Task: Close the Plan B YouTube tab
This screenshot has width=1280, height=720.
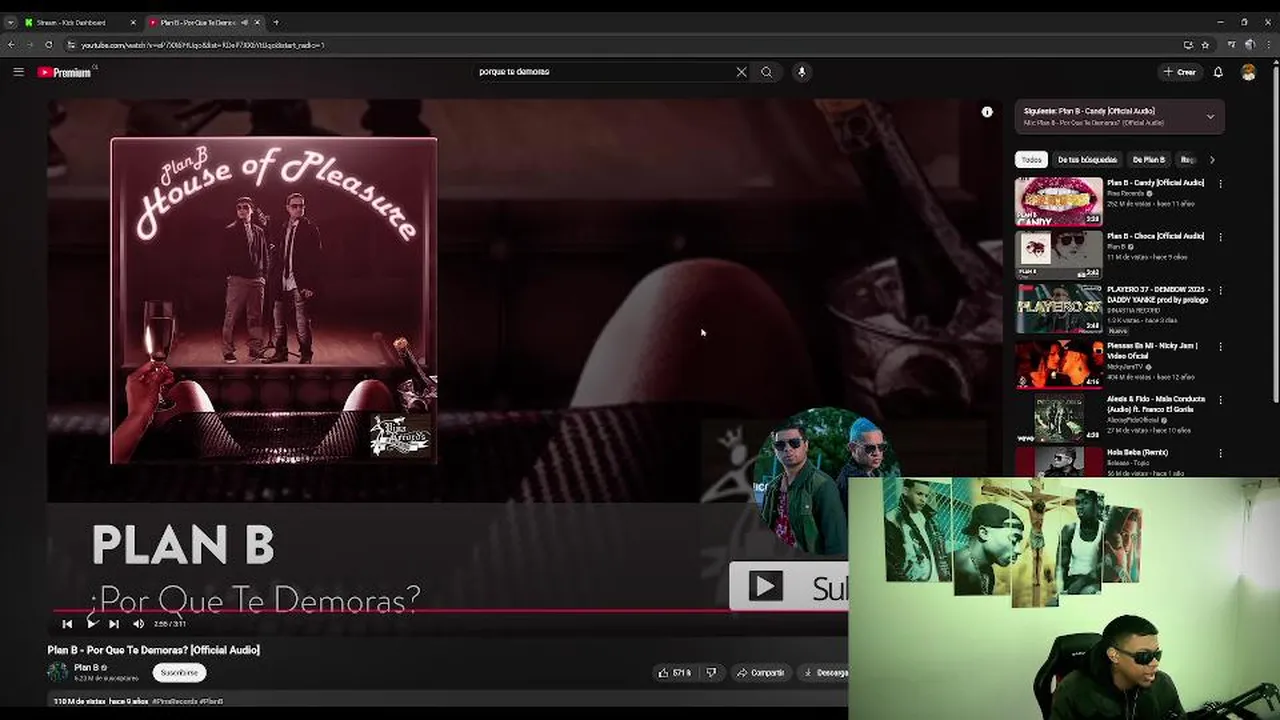Action: tap(257, 22)
